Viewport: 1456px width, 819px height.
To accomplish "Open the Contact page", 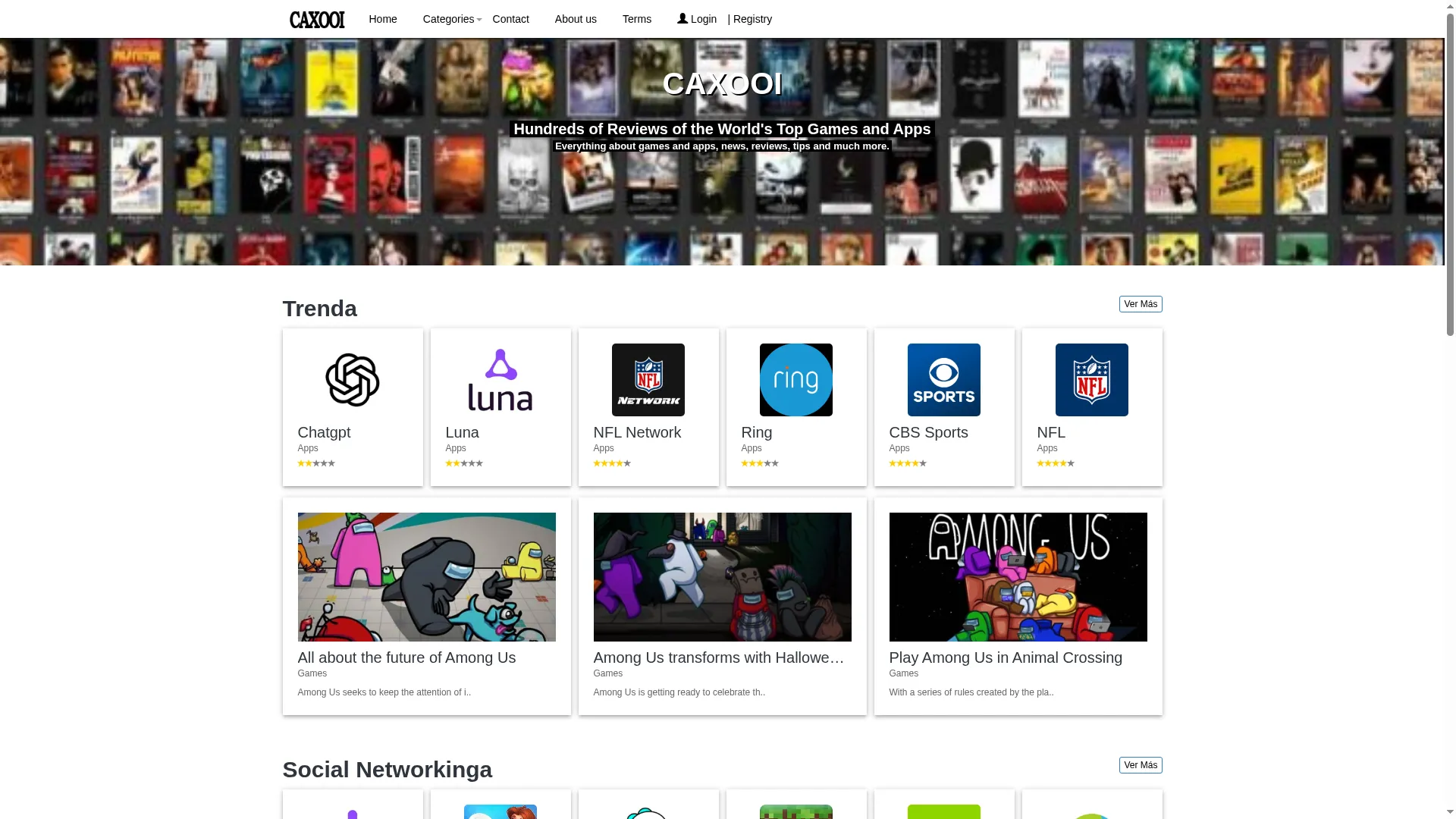I will tap(511, 19).
